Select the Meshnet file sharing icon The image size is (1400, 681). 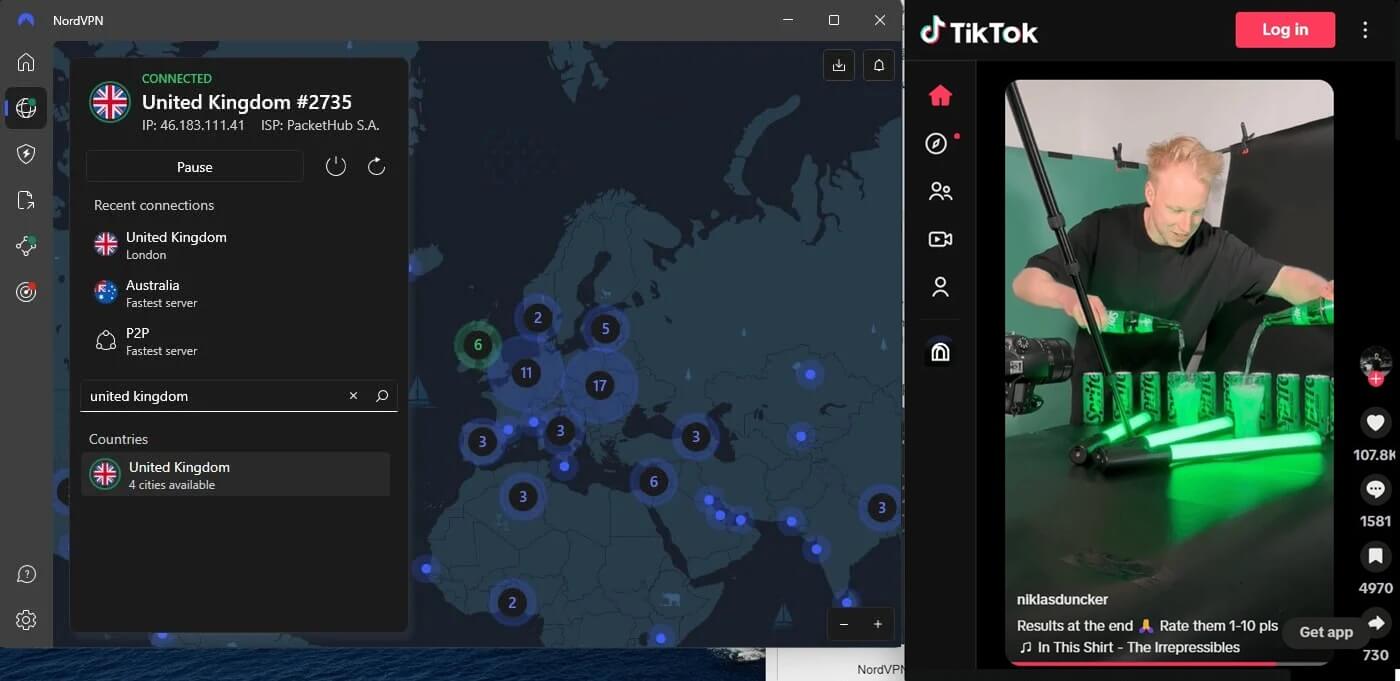pyautogui.click(x=25, y=199)
